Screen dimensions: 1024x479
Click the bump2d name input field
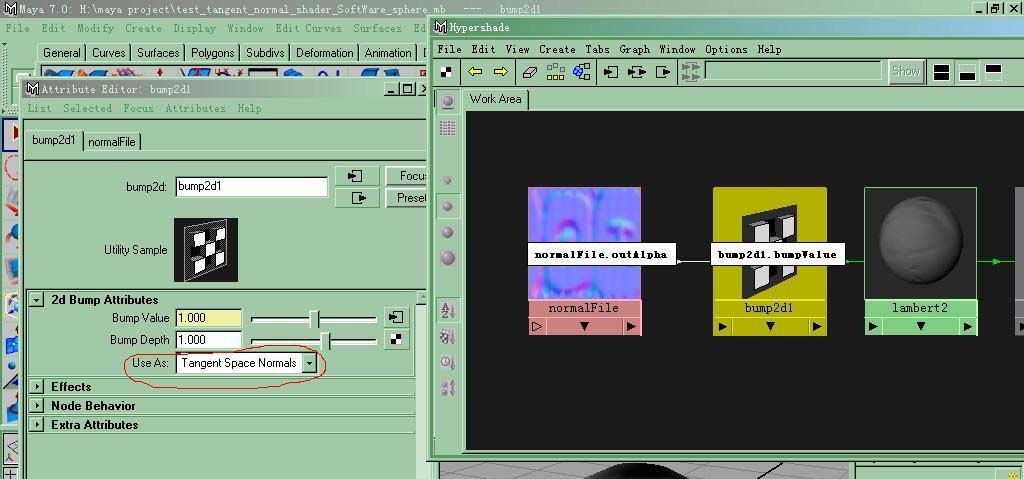tap(251, 186)
